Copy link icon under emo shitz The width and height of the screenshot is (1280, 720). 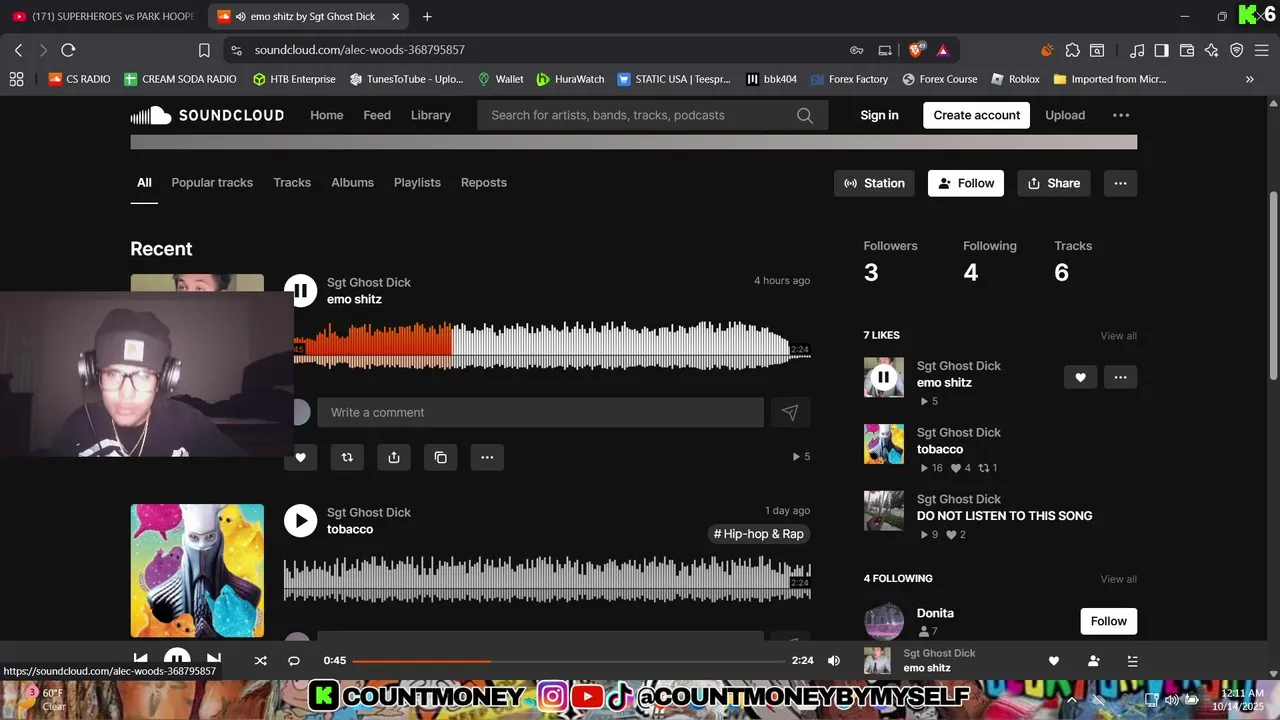pos(441,457)
